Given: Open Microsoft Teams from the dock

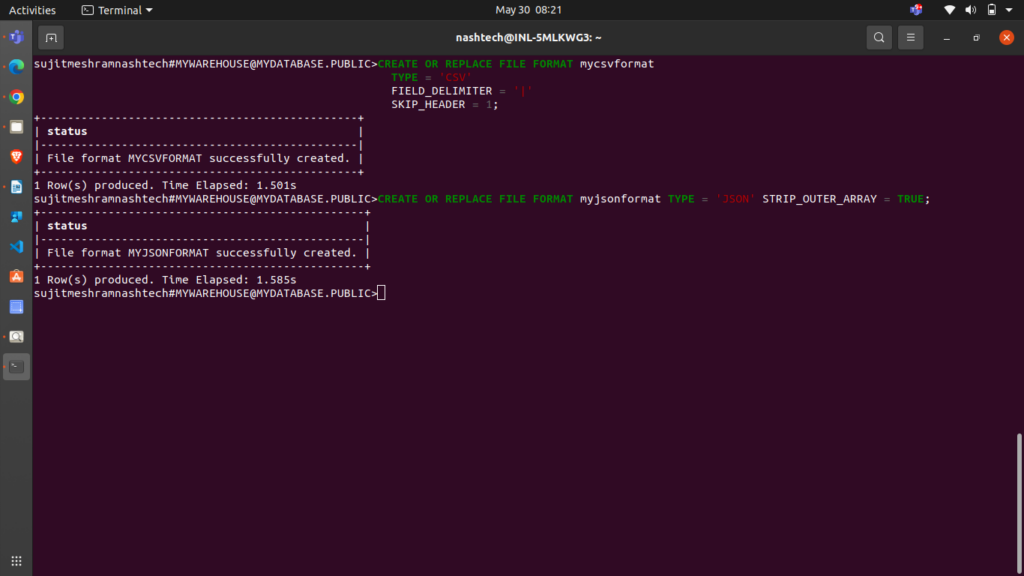Looking at the screenshot, I should coord(16,37).
